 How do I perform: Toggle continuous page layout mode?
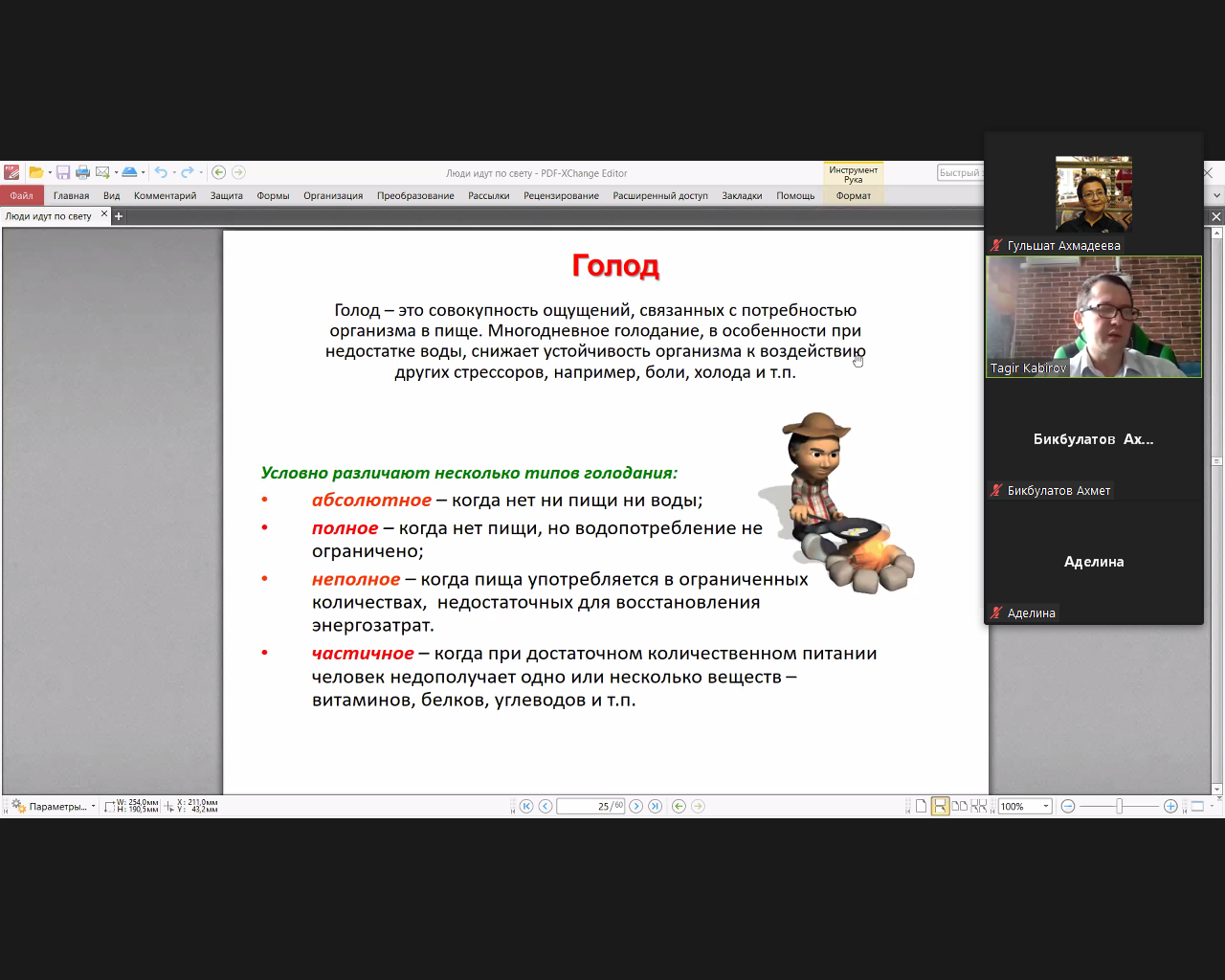pos(940,807)
